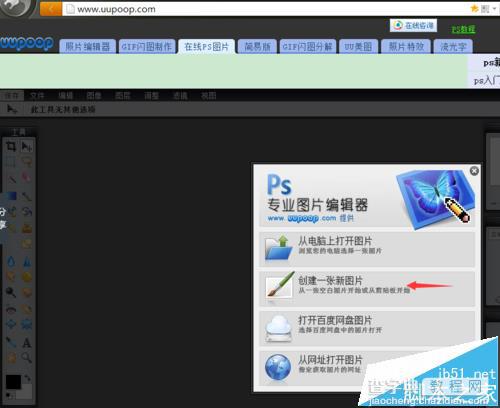Open www.uupoop.com link in the dialog
Viewport: 500px width, 408px height.
302,218
